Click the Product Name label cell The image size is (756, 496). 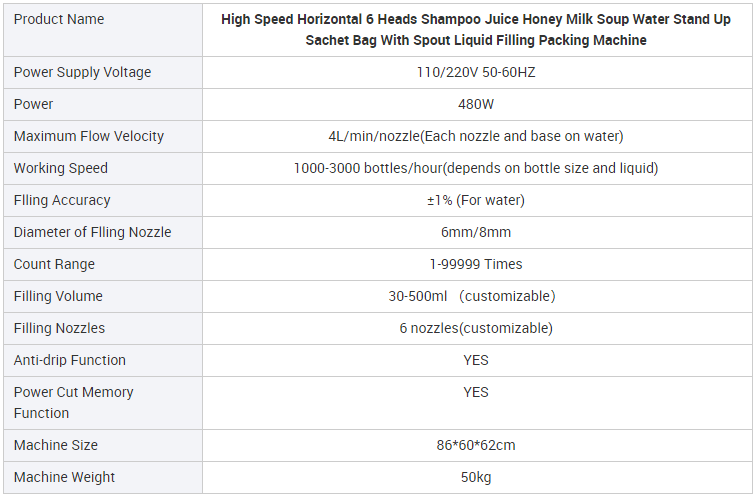pos(103,30)
